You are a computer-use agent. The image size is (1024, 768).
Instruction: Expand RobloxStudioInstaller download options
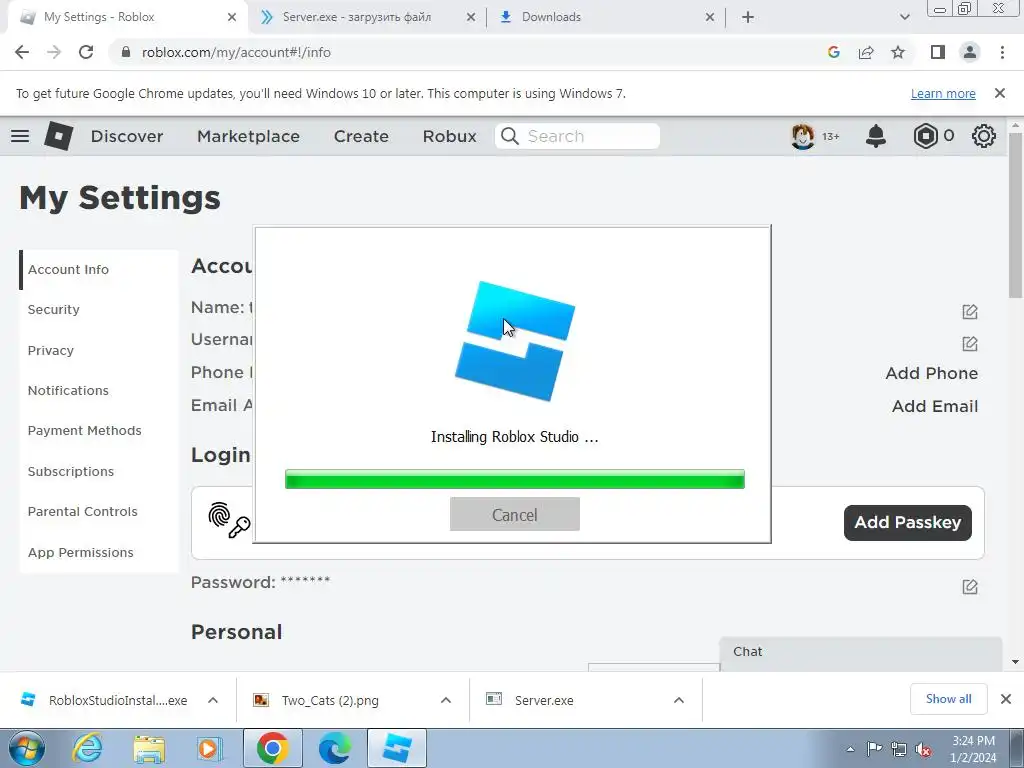point(213,700)
